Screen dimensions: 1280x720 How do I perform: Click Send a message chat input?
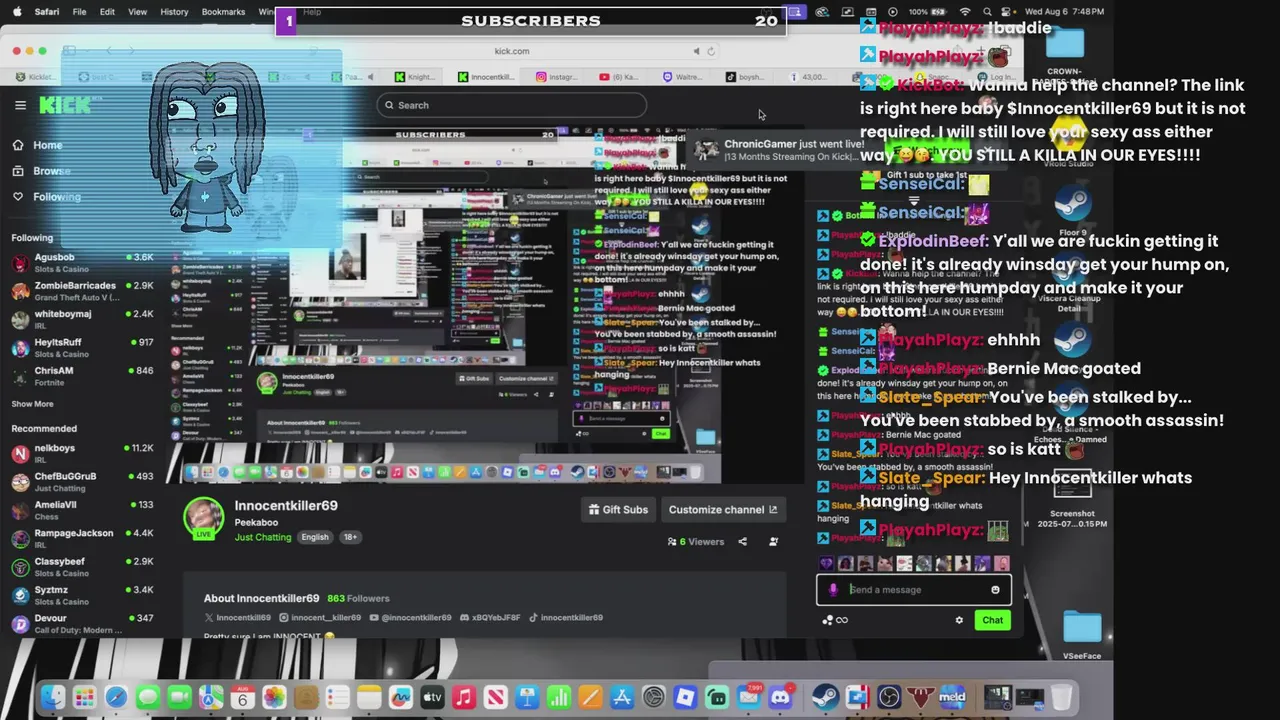[x=913, y=590]
